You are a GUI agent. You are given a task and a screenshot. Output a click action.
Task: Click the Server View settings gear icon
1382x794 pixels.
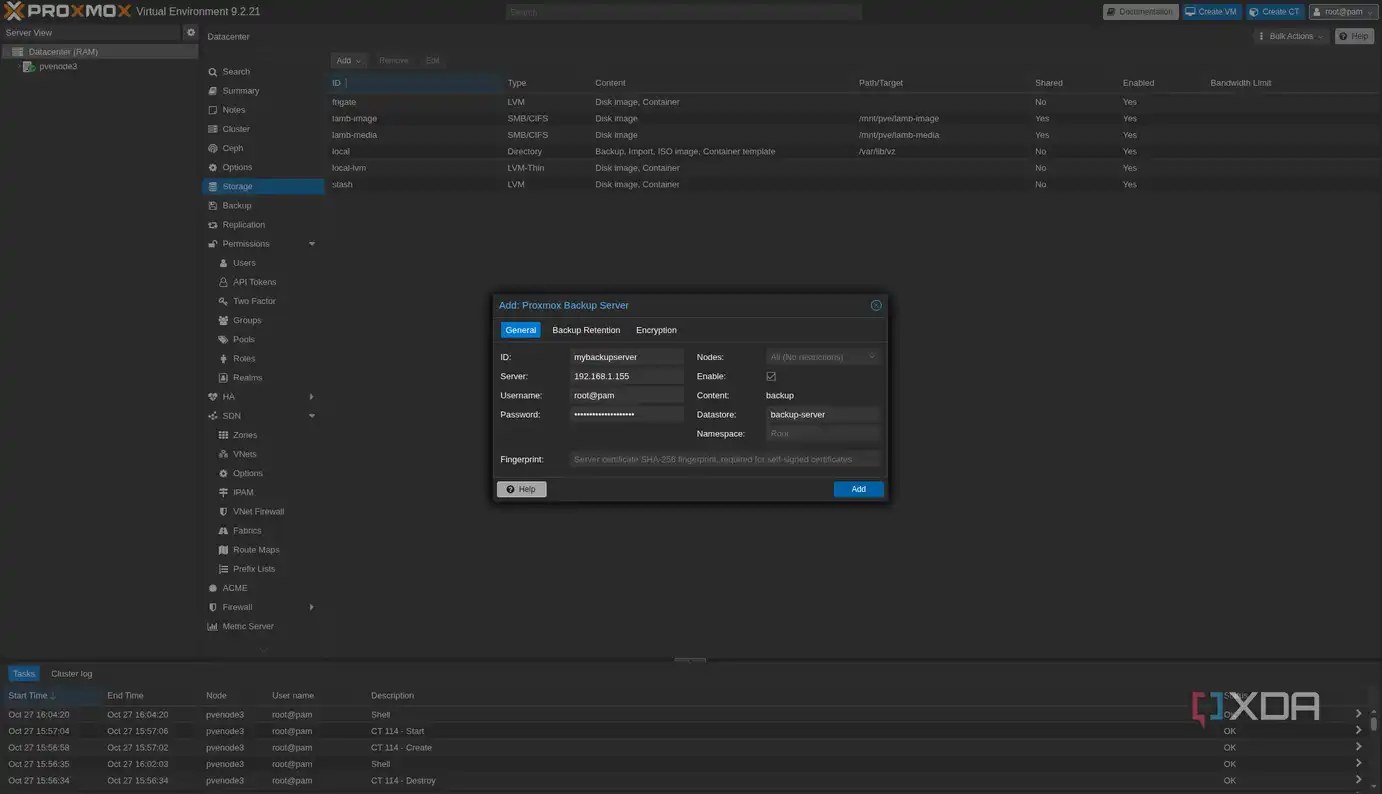(x=191, y=33)
